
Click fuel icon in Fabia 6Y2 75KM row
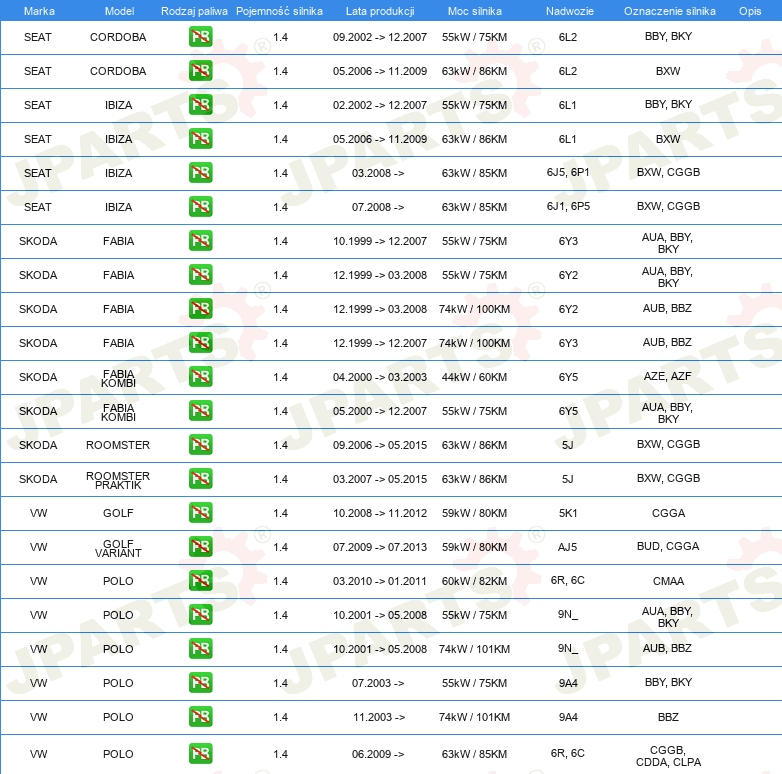point(200,274)
